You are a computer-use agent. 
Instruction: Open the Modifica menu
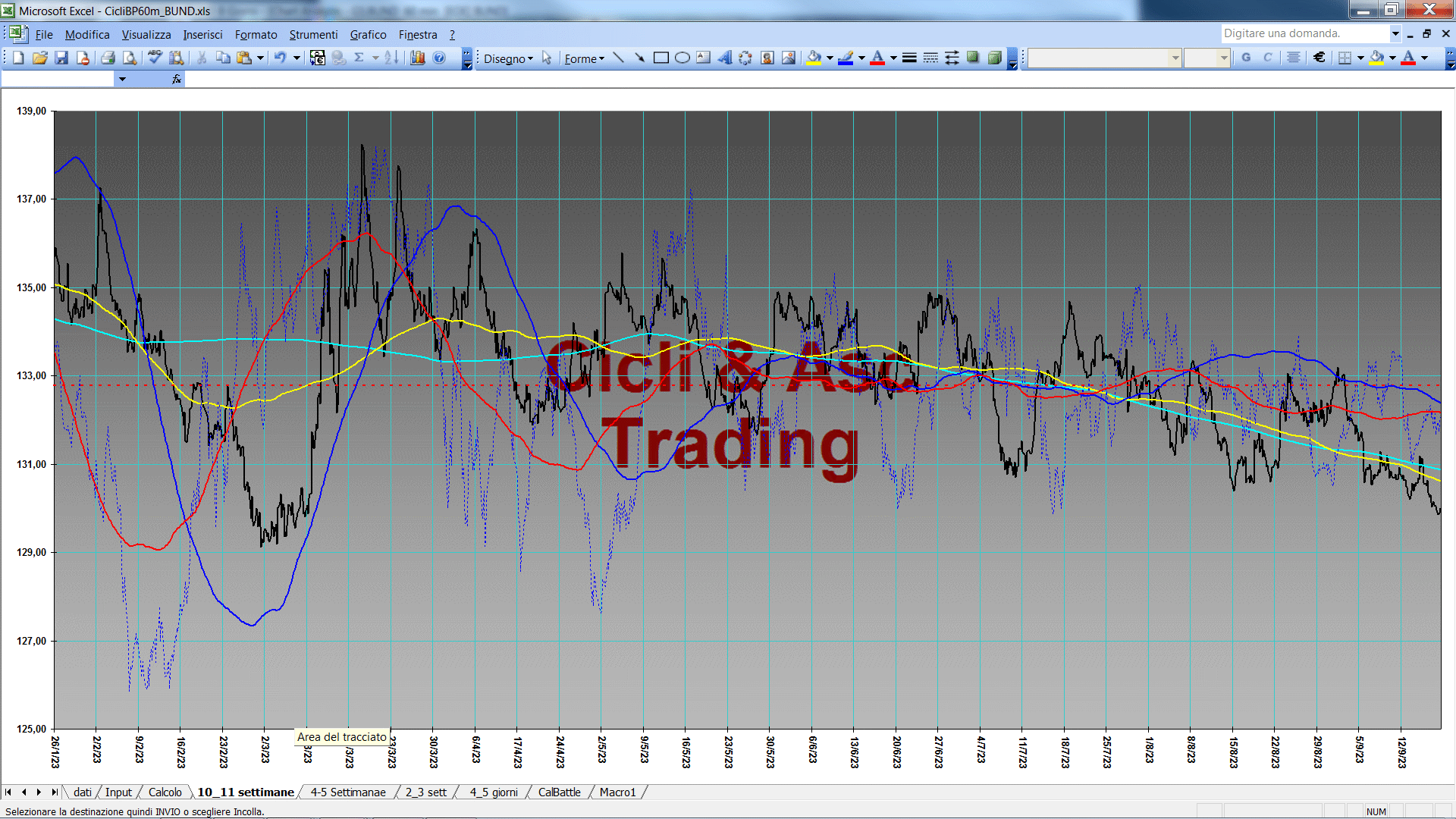tap(87, 34)
